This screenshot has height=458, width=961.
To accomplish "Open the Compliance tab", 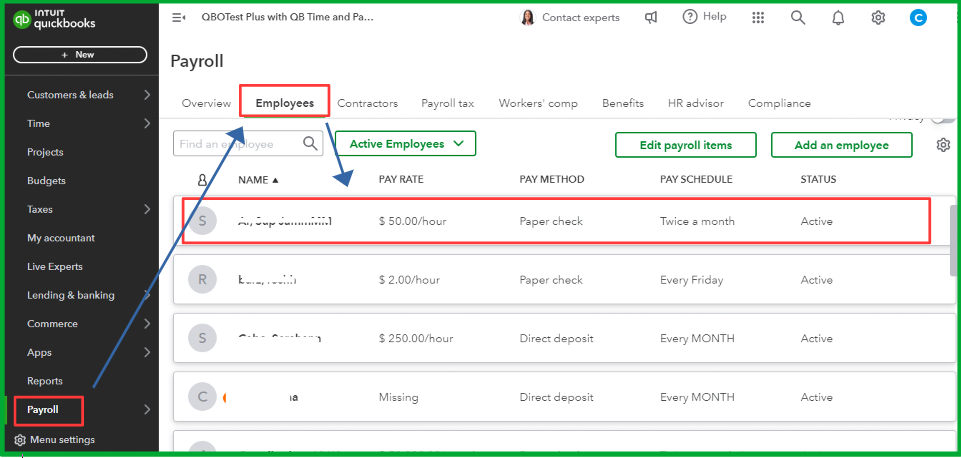I will pos(780,104).
